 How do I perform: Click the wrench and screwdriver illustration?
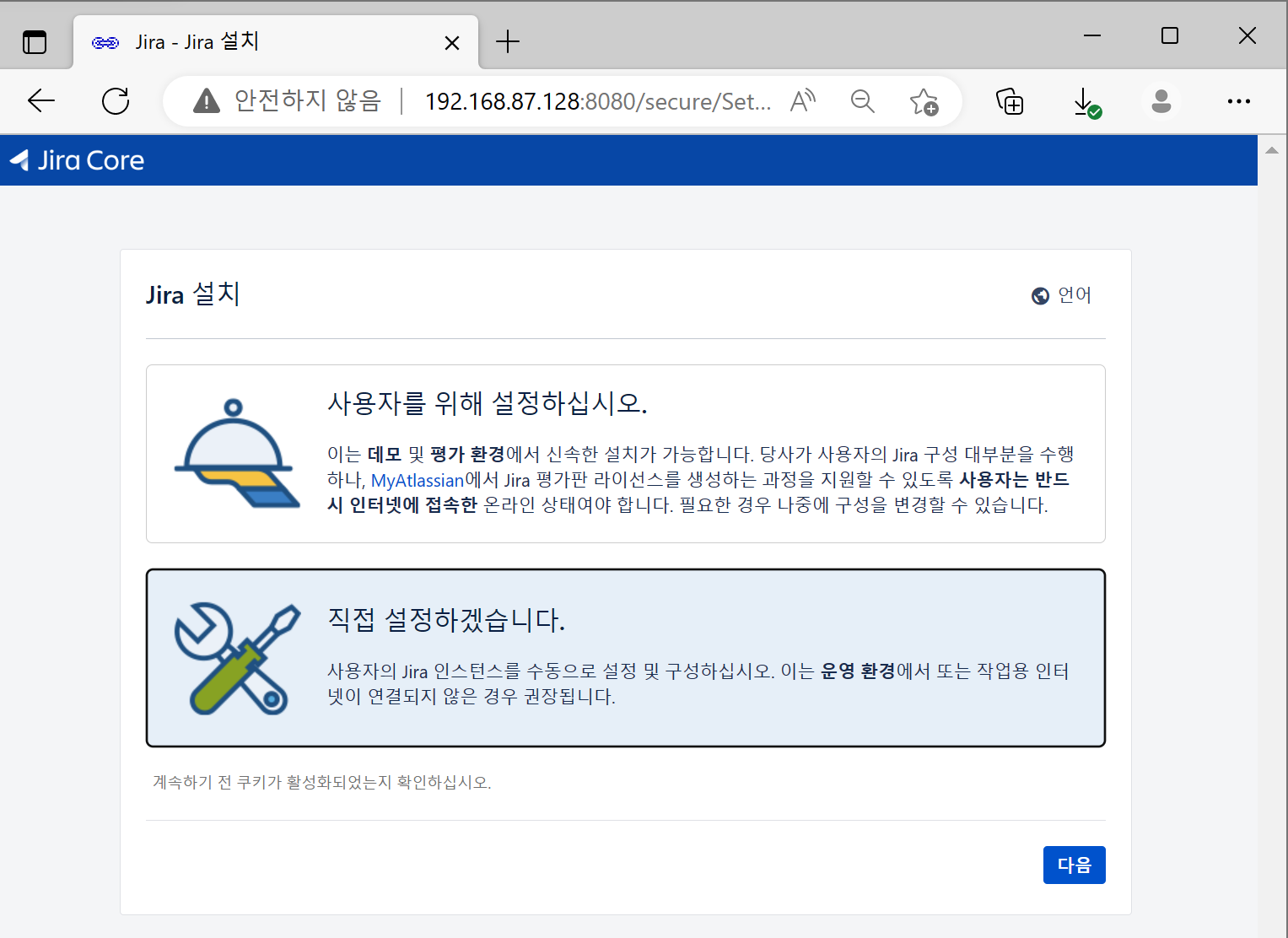click(x=237, y=658)
